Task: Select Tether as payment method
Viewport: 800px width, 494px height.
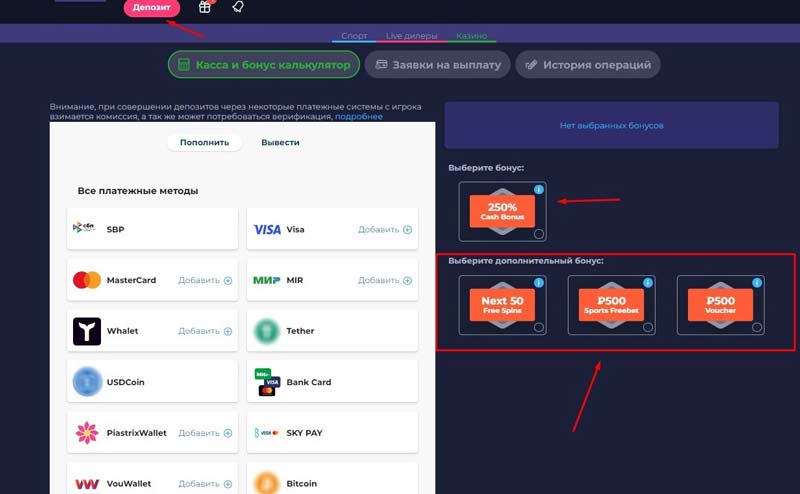Action: coord(332,331)
